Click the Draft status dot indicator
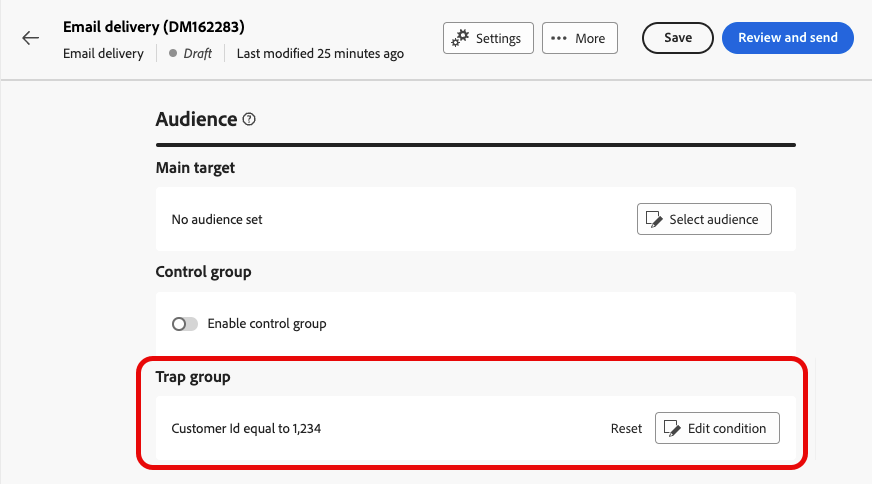The image size is (872, 484). (x=173, y=54)
